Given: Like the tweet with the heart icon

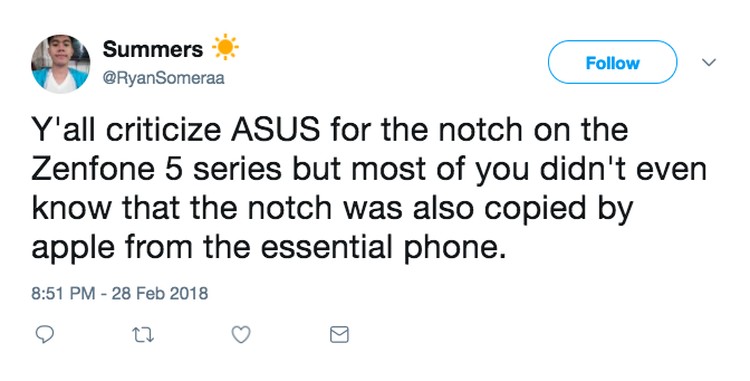Looking at the screenshot, I should [x=241, y=335].
